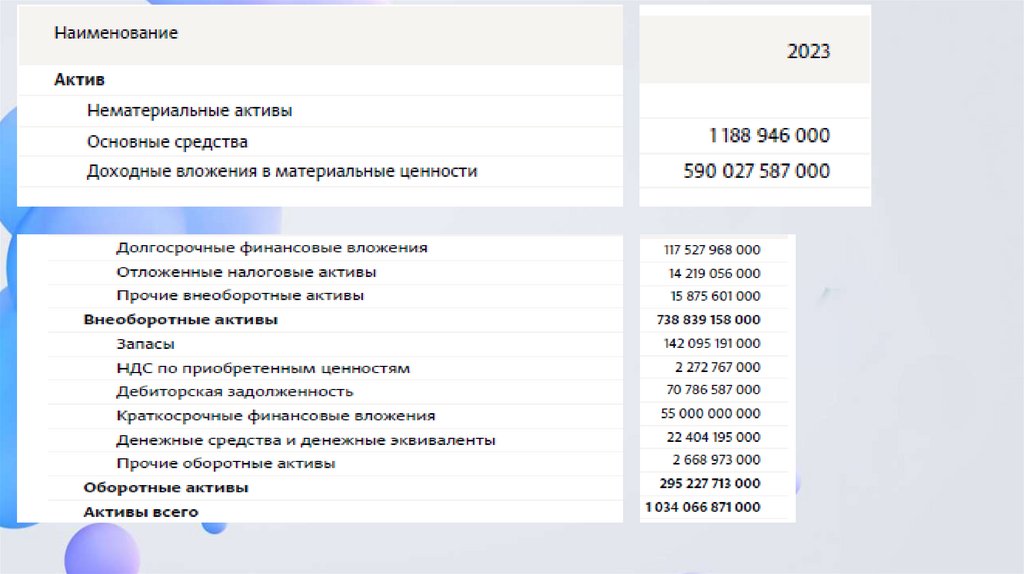The width and height of the screenshot is (1024, 574).
Task: Select the bold 'Актив' section heading
Action: 79,80
